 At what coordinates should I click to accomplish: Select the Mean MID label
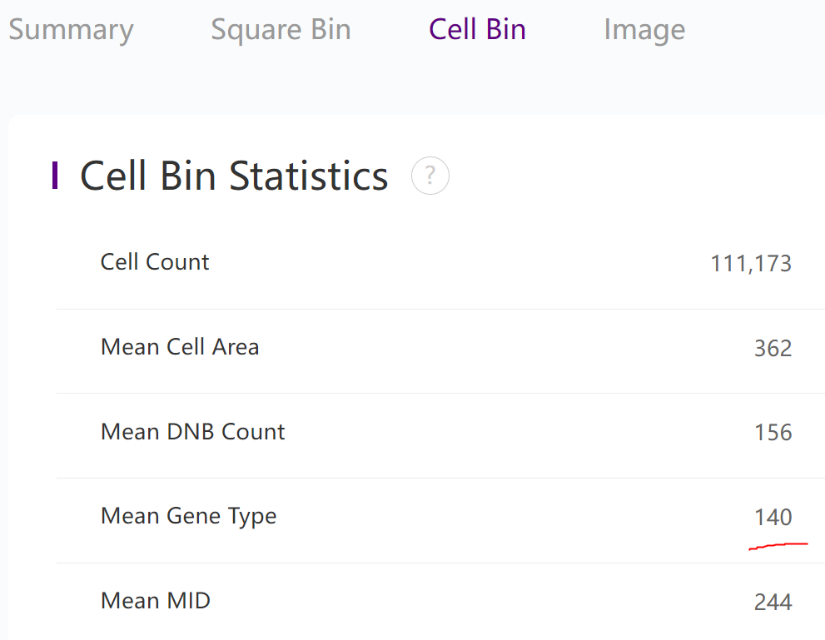(x=156, y=601)
